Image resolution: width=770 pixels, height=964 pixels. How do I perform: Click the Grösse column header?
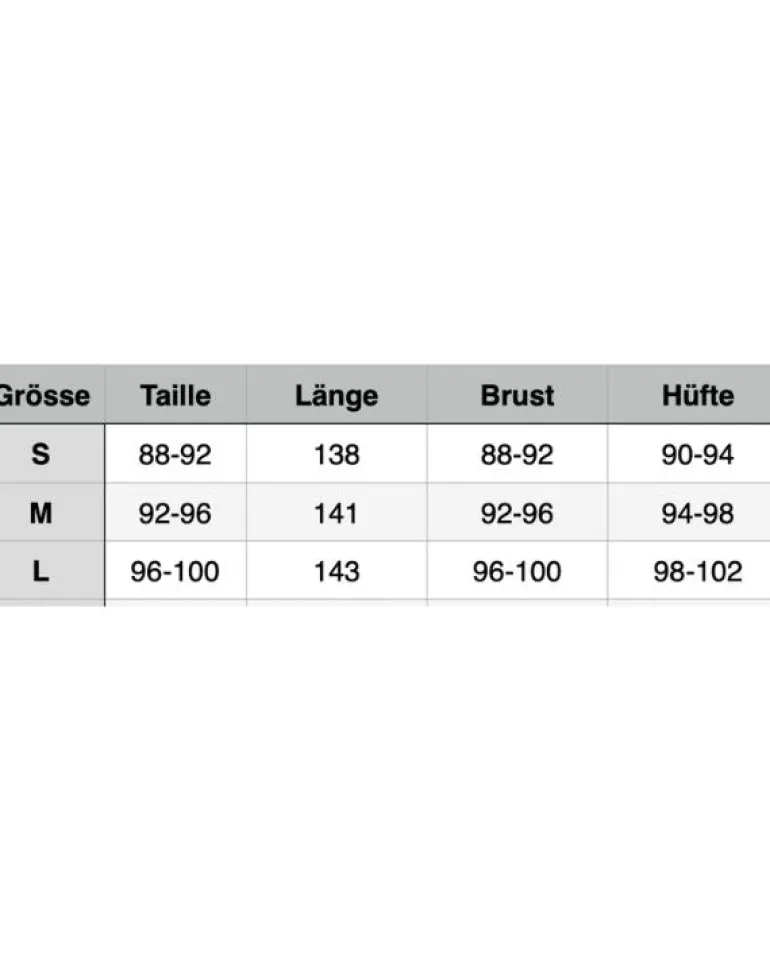point(45,395)
